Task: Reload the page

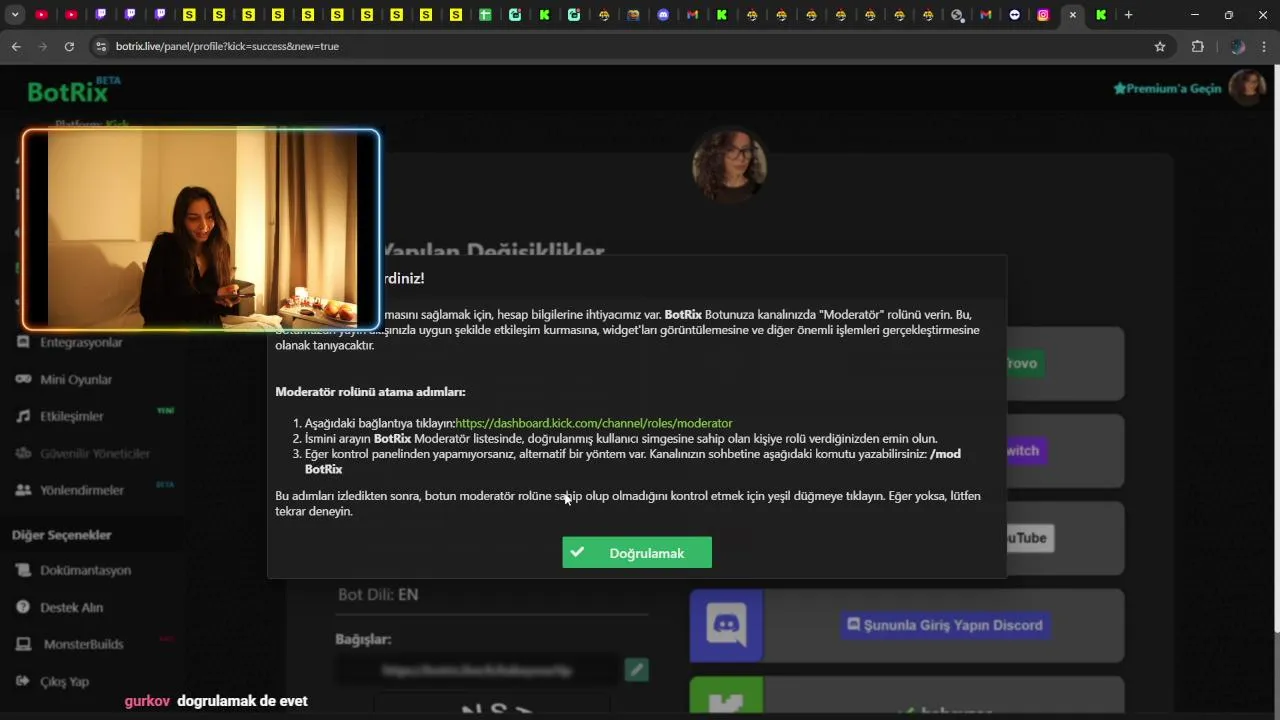Action: point(69,46)
